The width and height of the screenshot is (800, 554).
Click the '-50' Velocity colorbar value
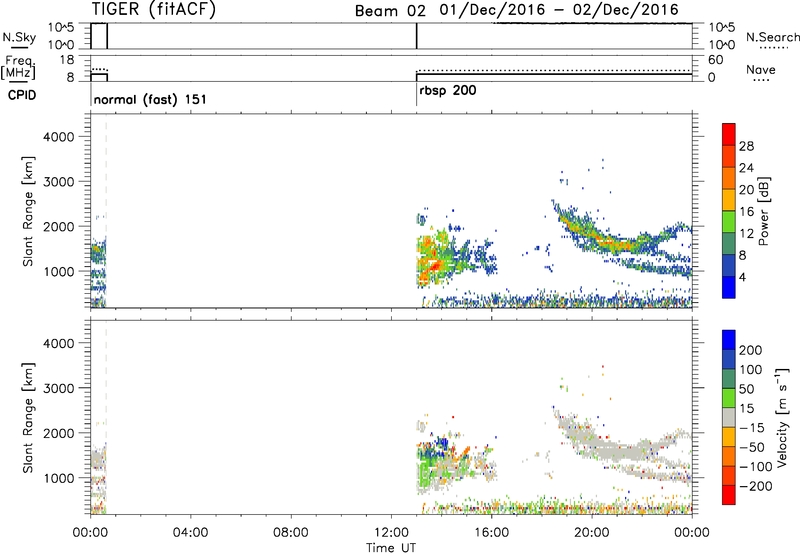(x=752, y=447)
